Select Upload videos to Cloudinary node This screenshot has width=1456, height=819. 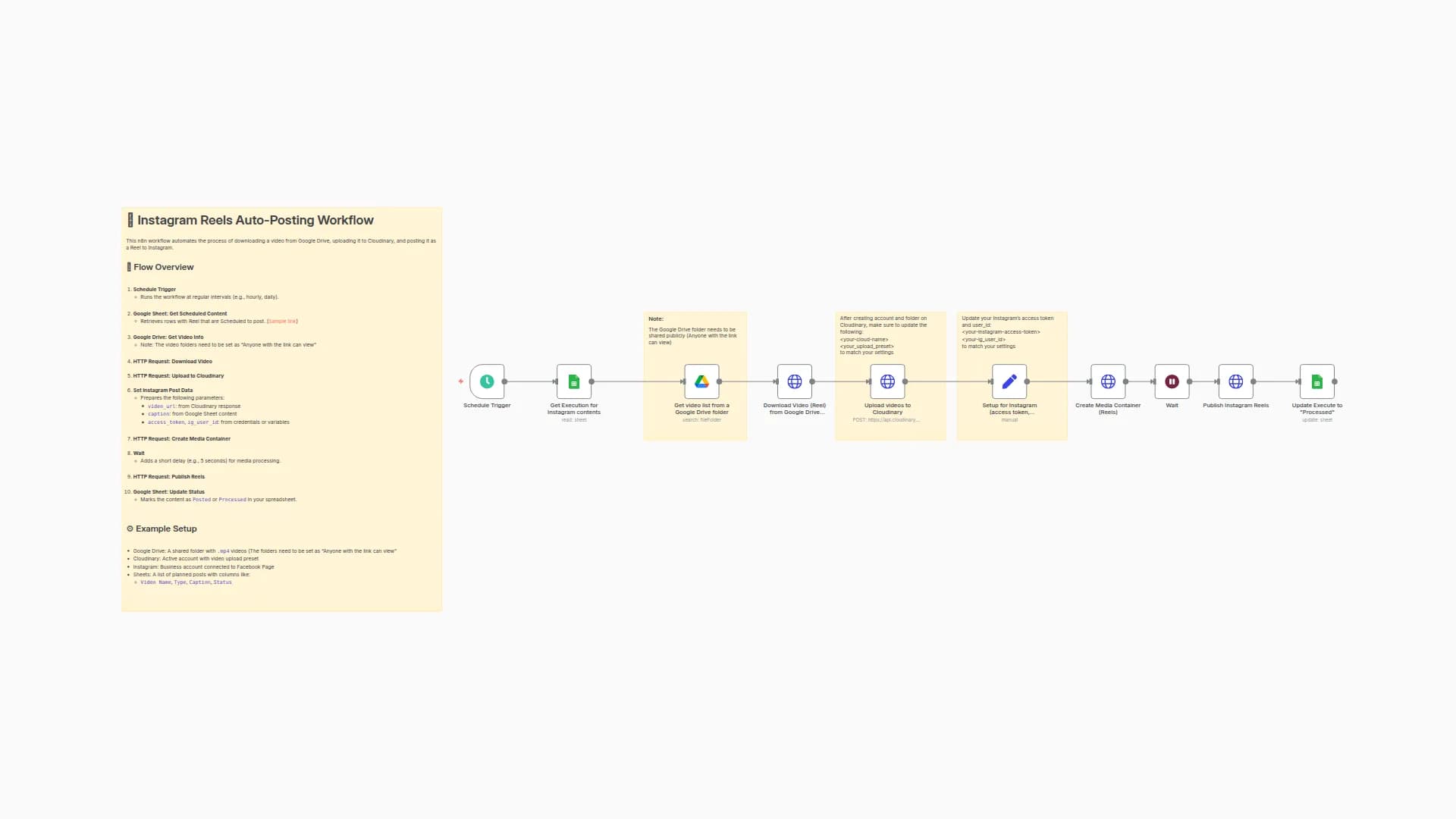click(x=887, y=381)
